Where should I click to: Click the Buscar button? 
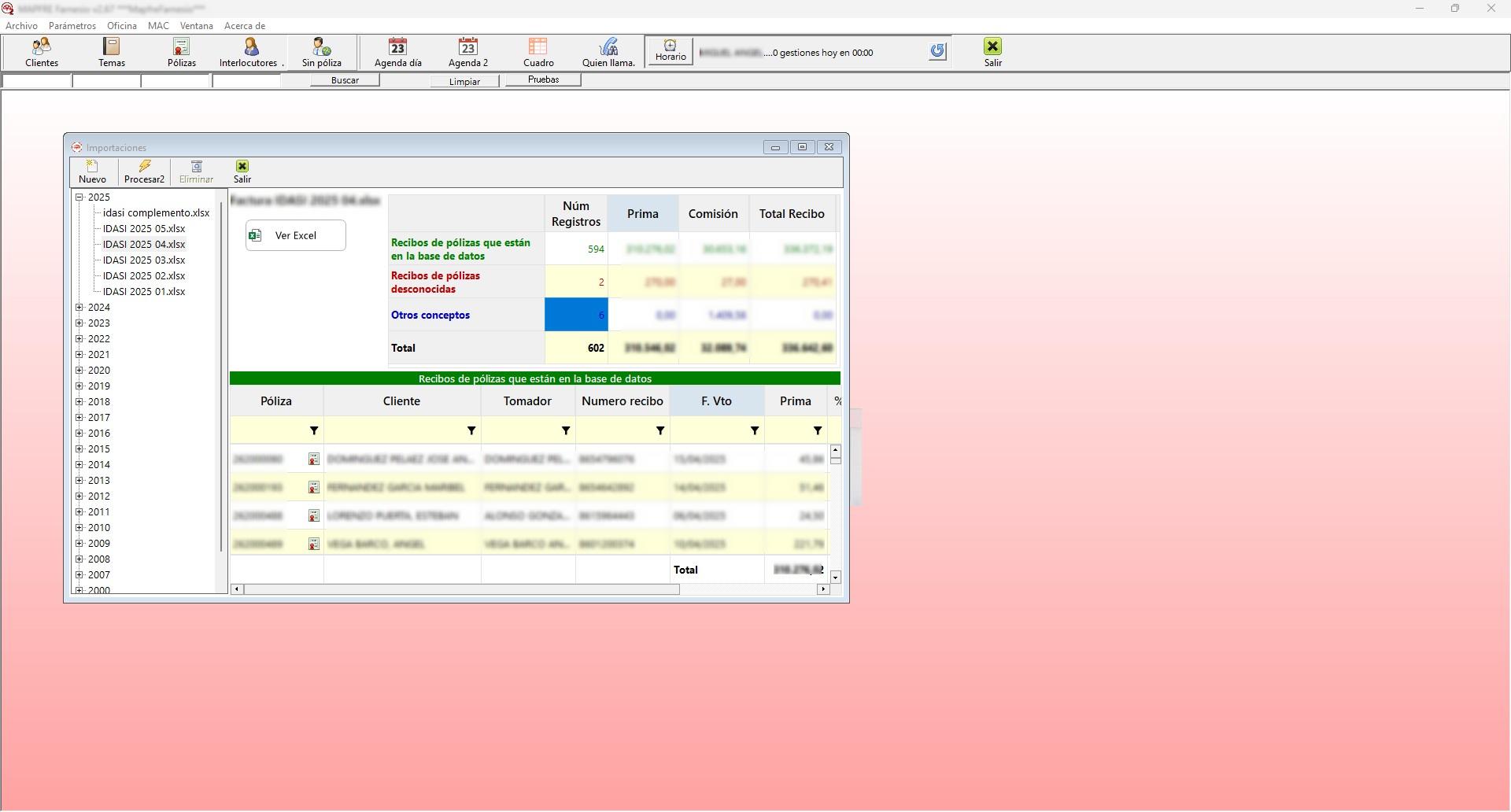pos(345,80)
